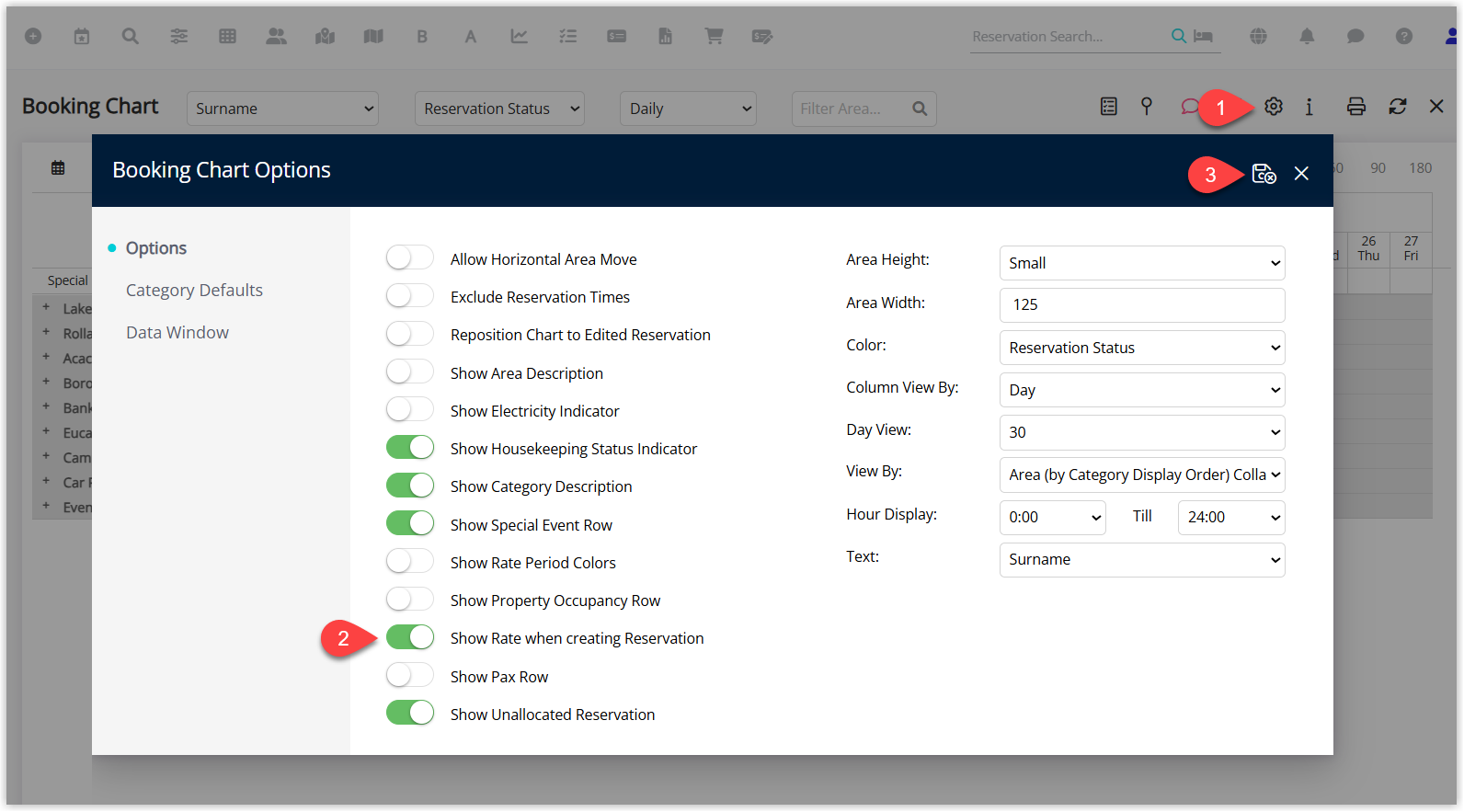This screenshot has width=1464, height=812.
Task: Click the bed icon beside reservation search
Action: coord(1203,36)
